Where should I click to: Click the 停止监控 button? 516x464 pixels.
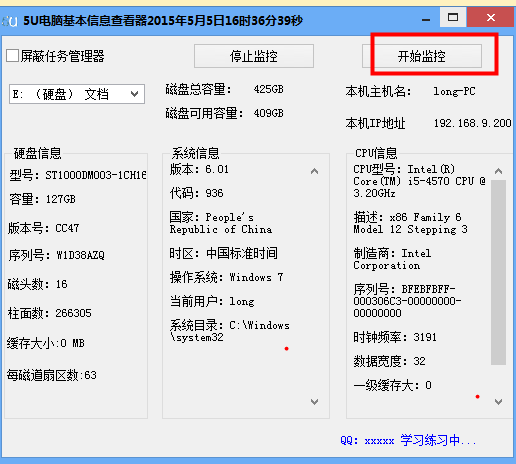click(x=254, y=56)
